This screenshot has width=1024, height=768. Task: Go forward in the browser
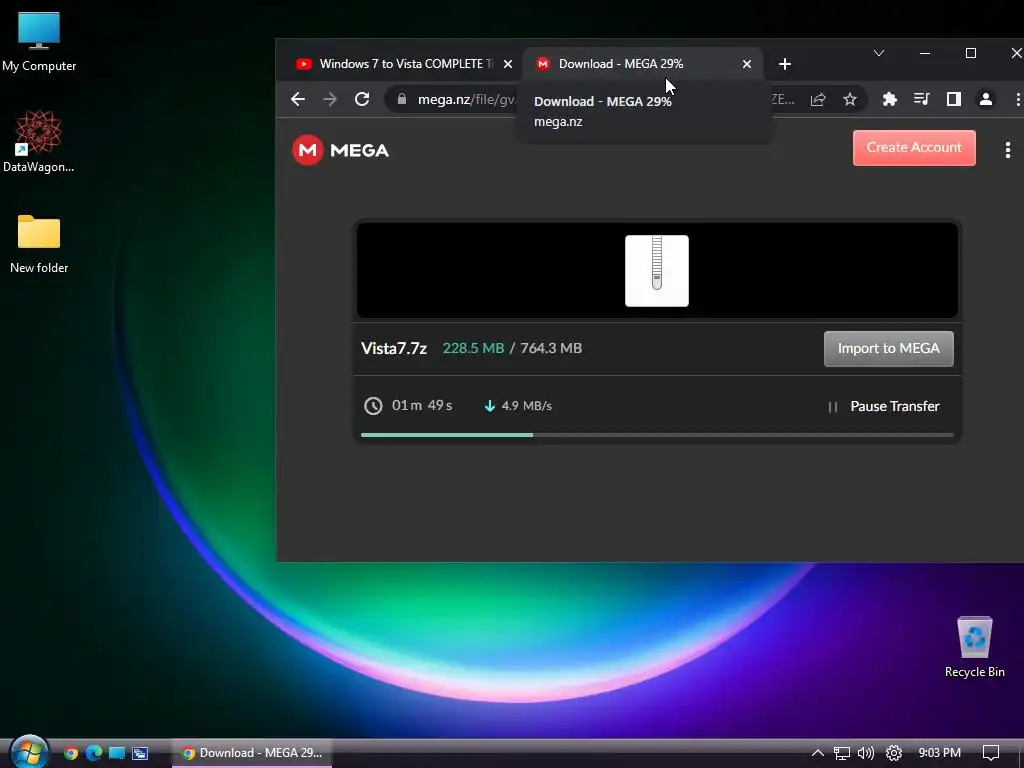[x=330, y=99]
